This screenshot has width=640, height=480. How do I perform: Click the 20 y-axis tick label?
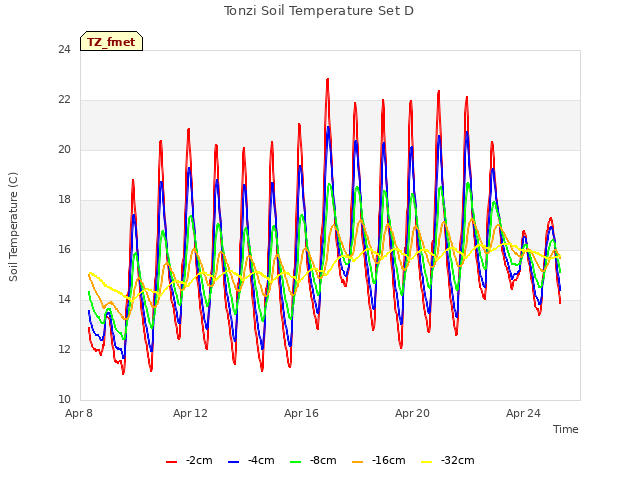tap(64, 150)
